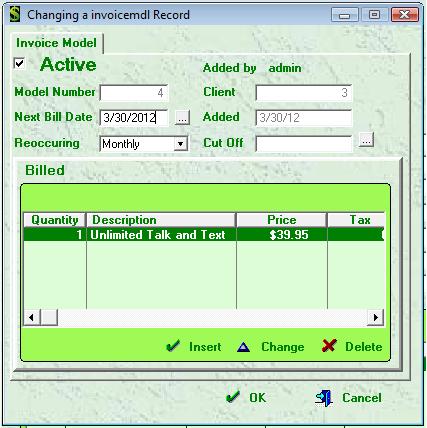Screen dimensions: 427x428
Task: Click the blue triangle icon beside Change
Action: [x=243, y=347]
